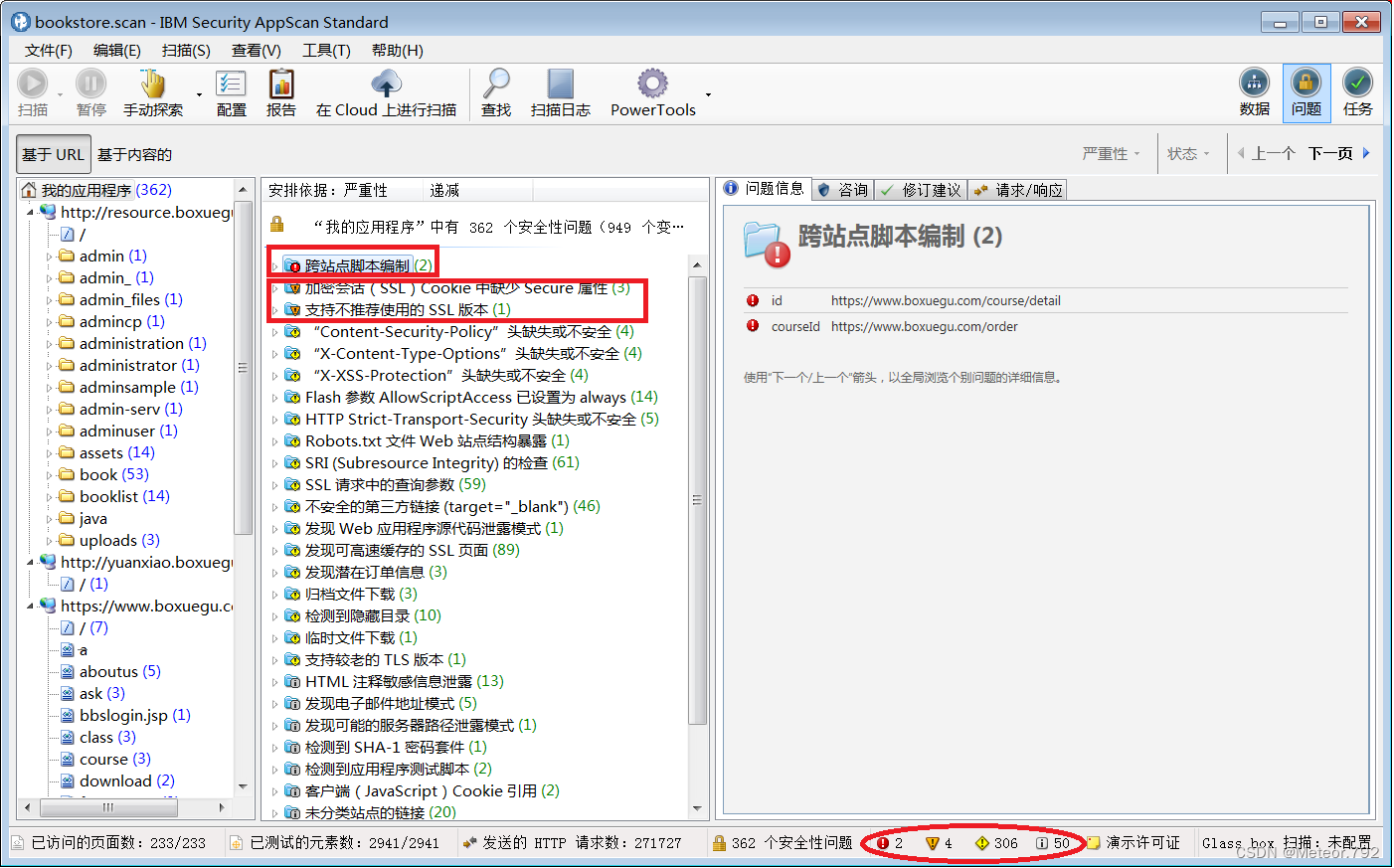The height and width of the screenshot is (868, 1394).
Task: Open the 编辑(E) menu
Action: click(x=116, y=50)
